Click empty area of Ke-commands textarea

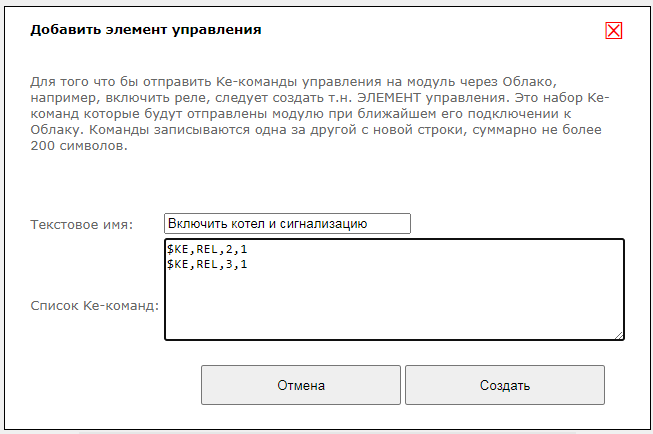pyautogui.click(x=394, y=307)
